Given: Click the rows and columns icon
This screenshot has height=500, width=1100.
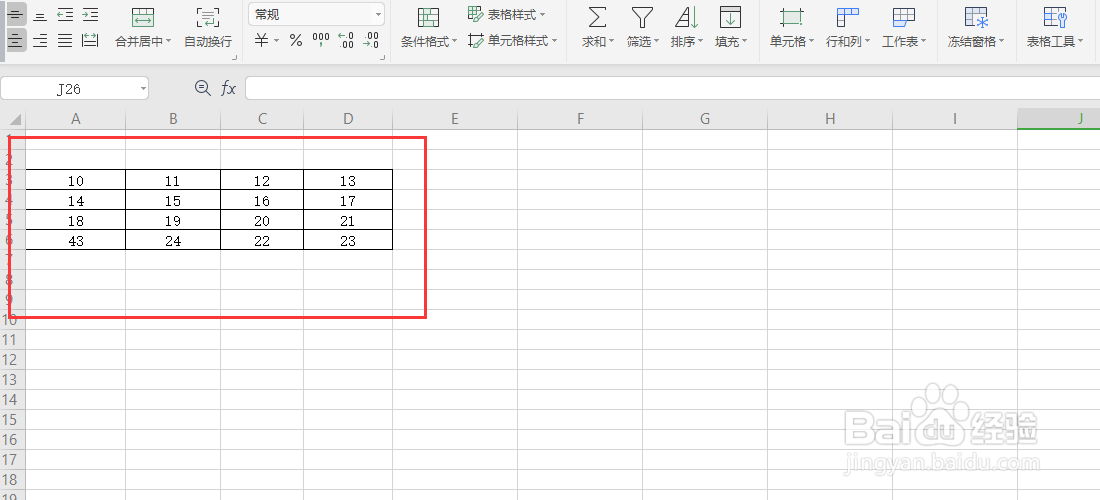Looking at the screenshot, I should pos(847,18).
